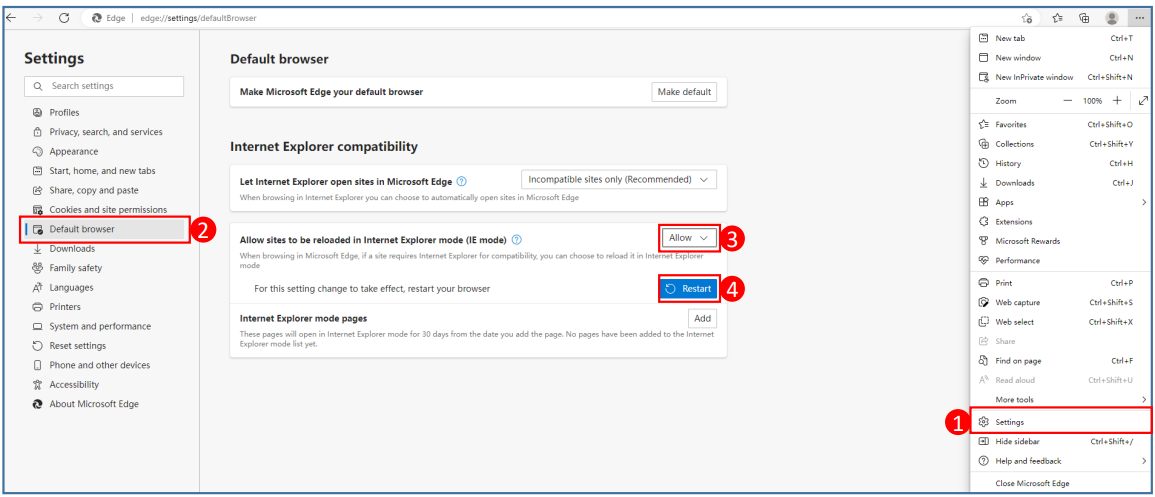The height and width of the screenshot is (497, 1155).
Task: Click the address bar URL
Action: [198, 18]
